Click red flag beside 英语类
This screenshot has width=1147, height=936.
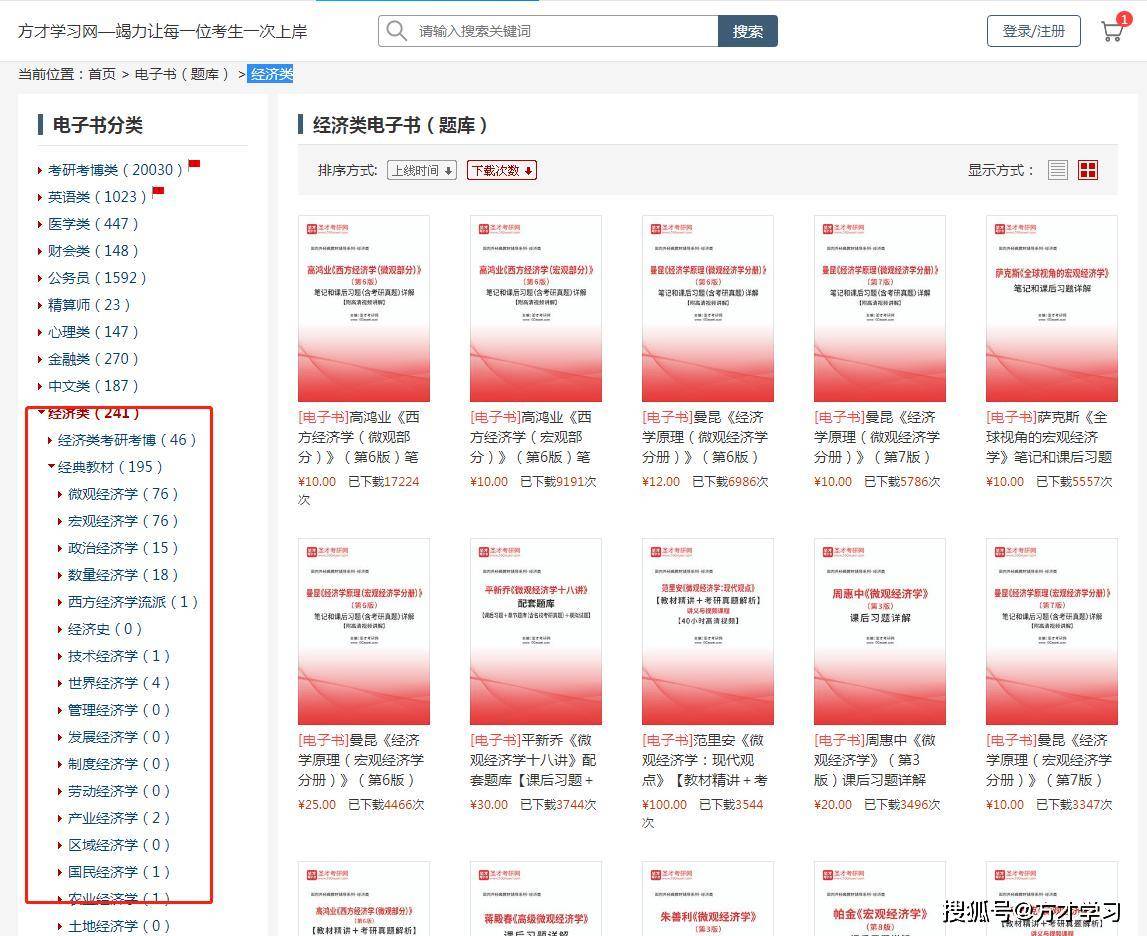coord(158,191)
